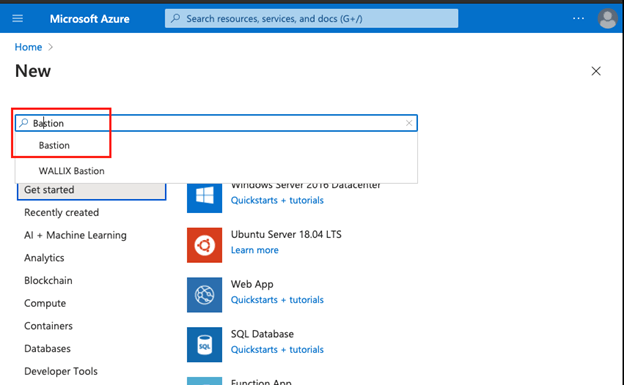Open Windows Server Quickstarts + tutorials link
This screenshot has width=624, height=385.
pos(277,200)
